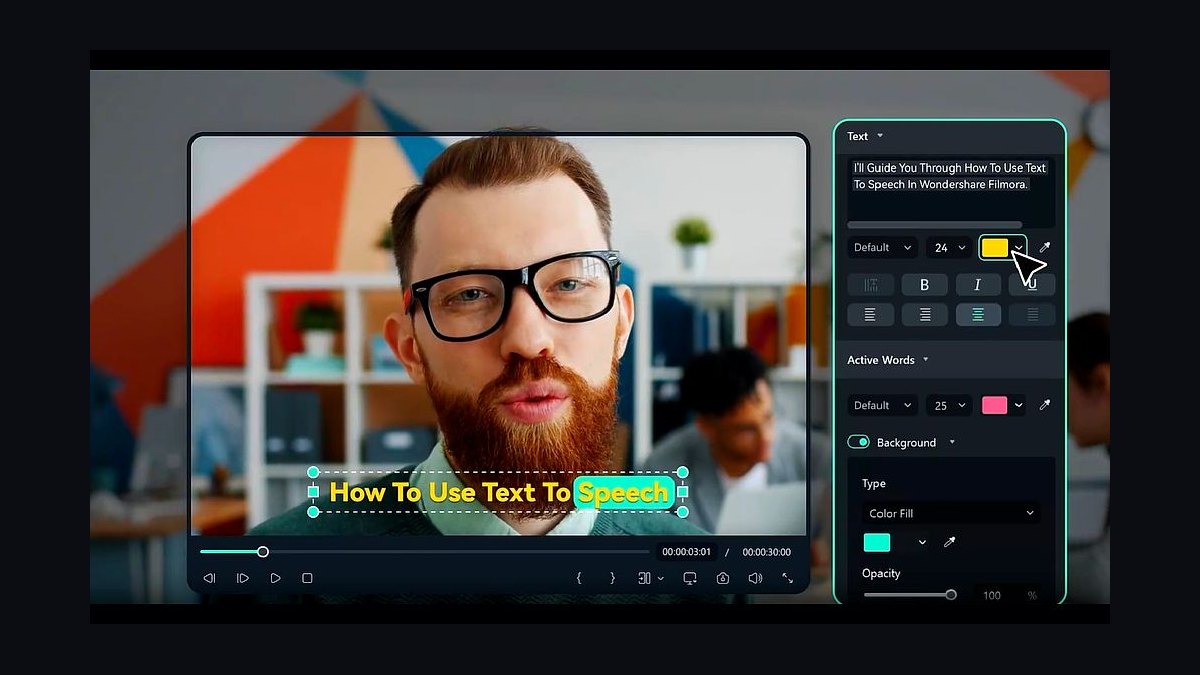Collapse the Background section arrow

[x=952, y=442]
